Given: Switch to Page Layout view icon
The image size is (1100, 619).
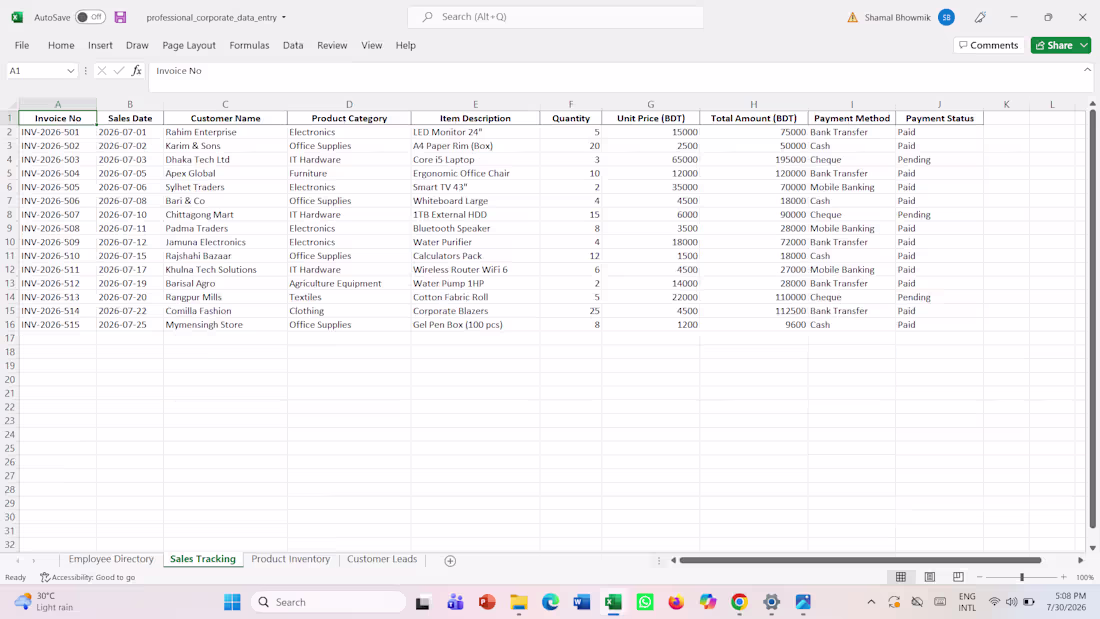Looking at the screenshot, I should [x=930, y=577].
